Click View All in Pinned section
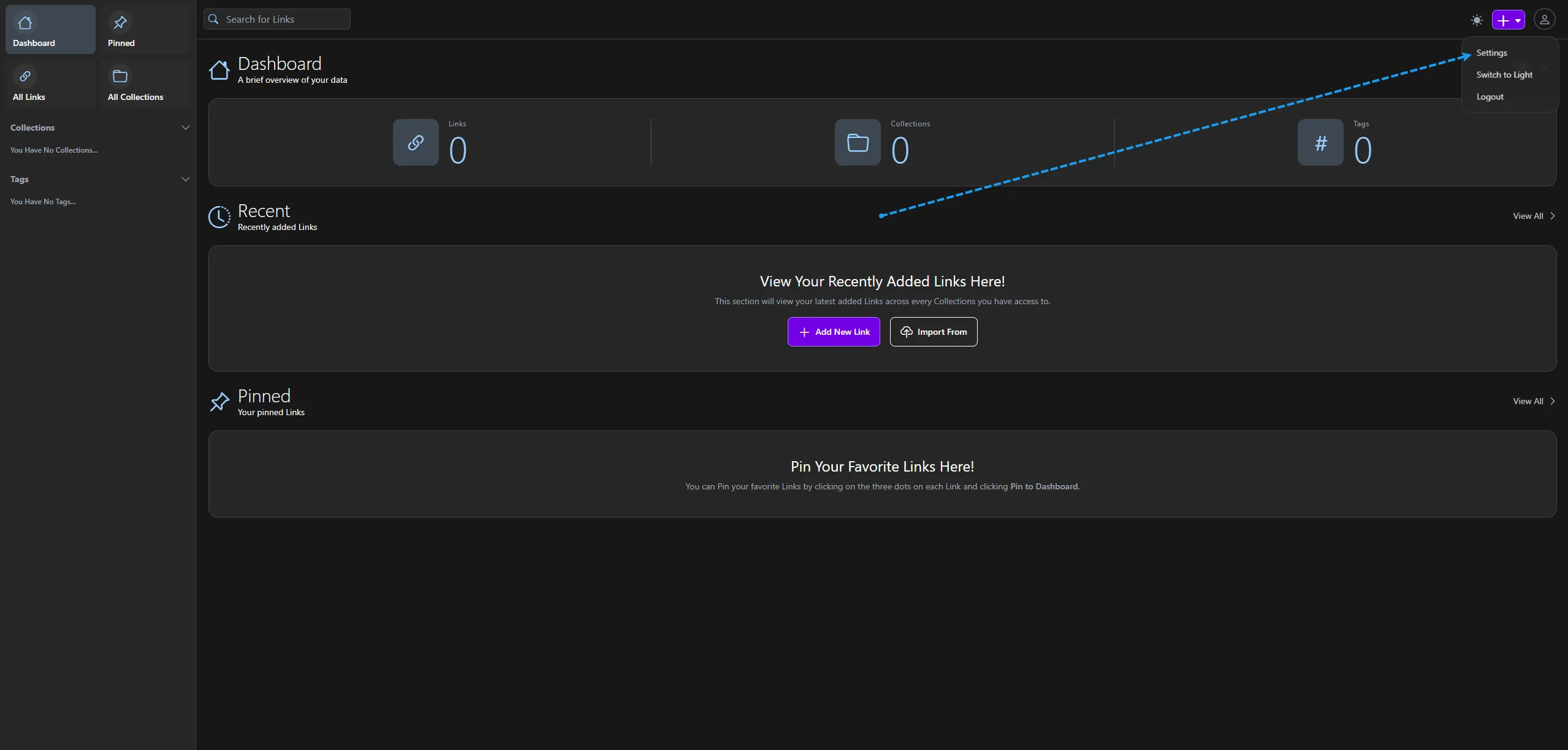The width and height of the screenshot is (1568, 750). click(1528, 400)
